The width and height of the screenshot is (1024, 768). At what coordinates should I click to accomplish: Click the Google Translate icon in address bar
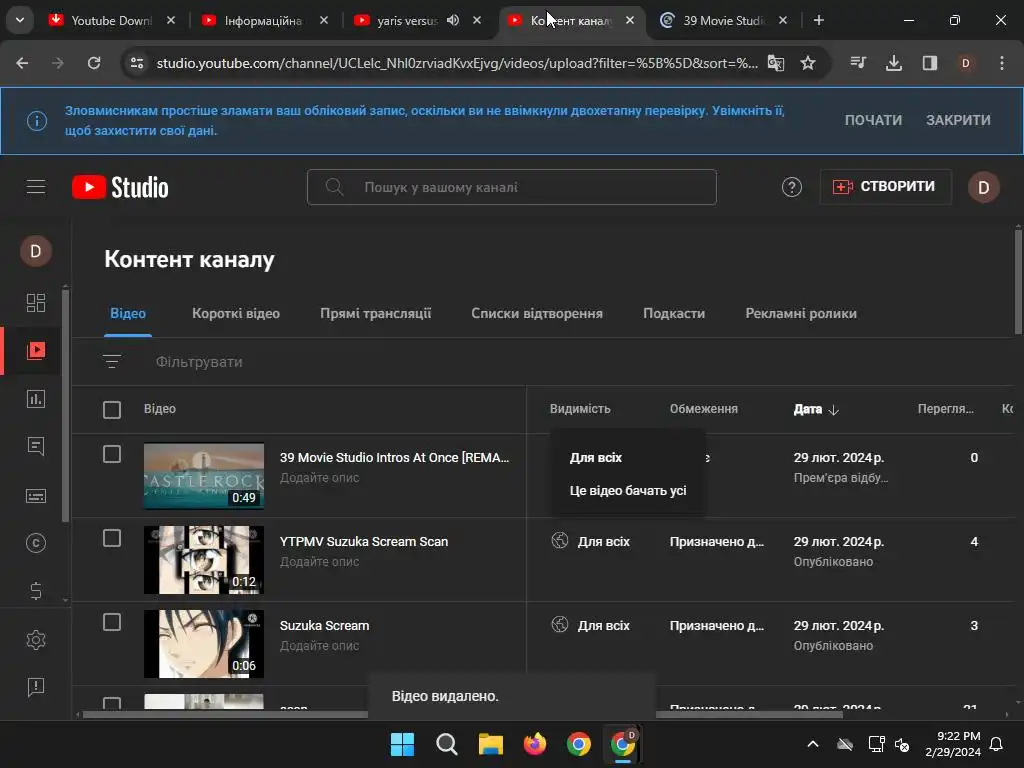coord(775,63)
